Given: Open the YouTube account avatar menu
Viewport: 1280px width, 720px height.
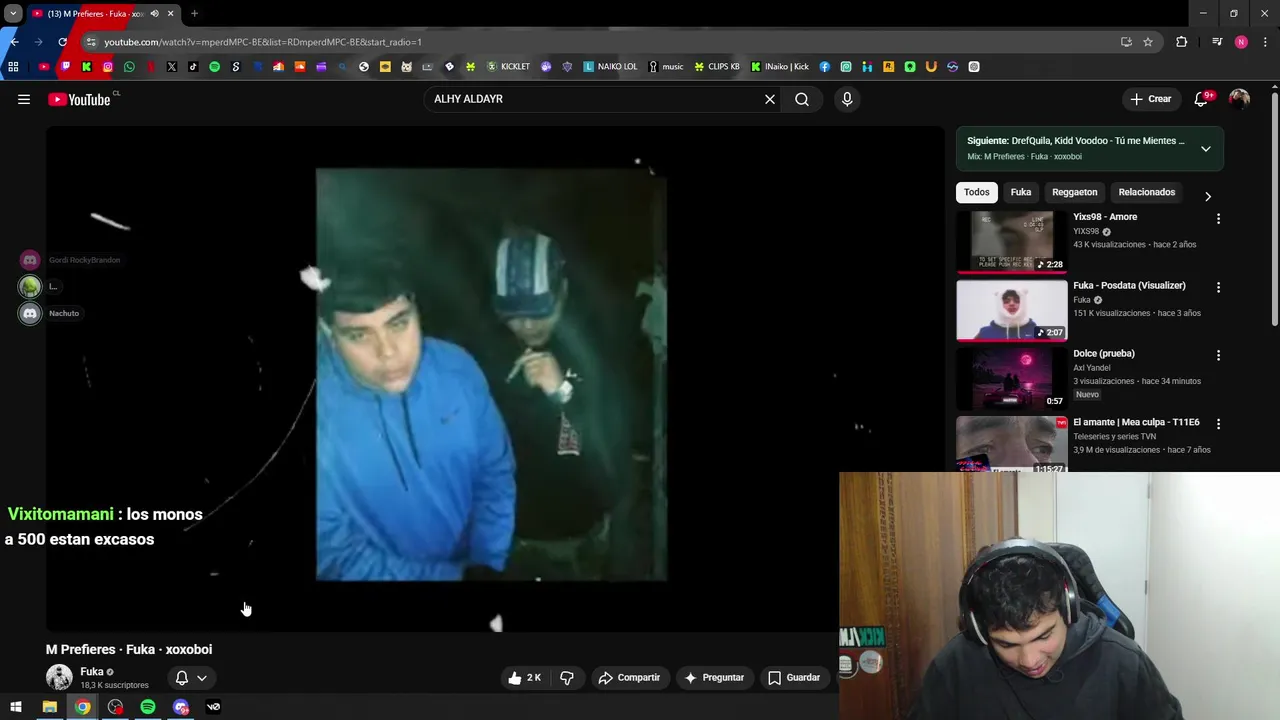Looking at the screenshot, I should 1239,99.
